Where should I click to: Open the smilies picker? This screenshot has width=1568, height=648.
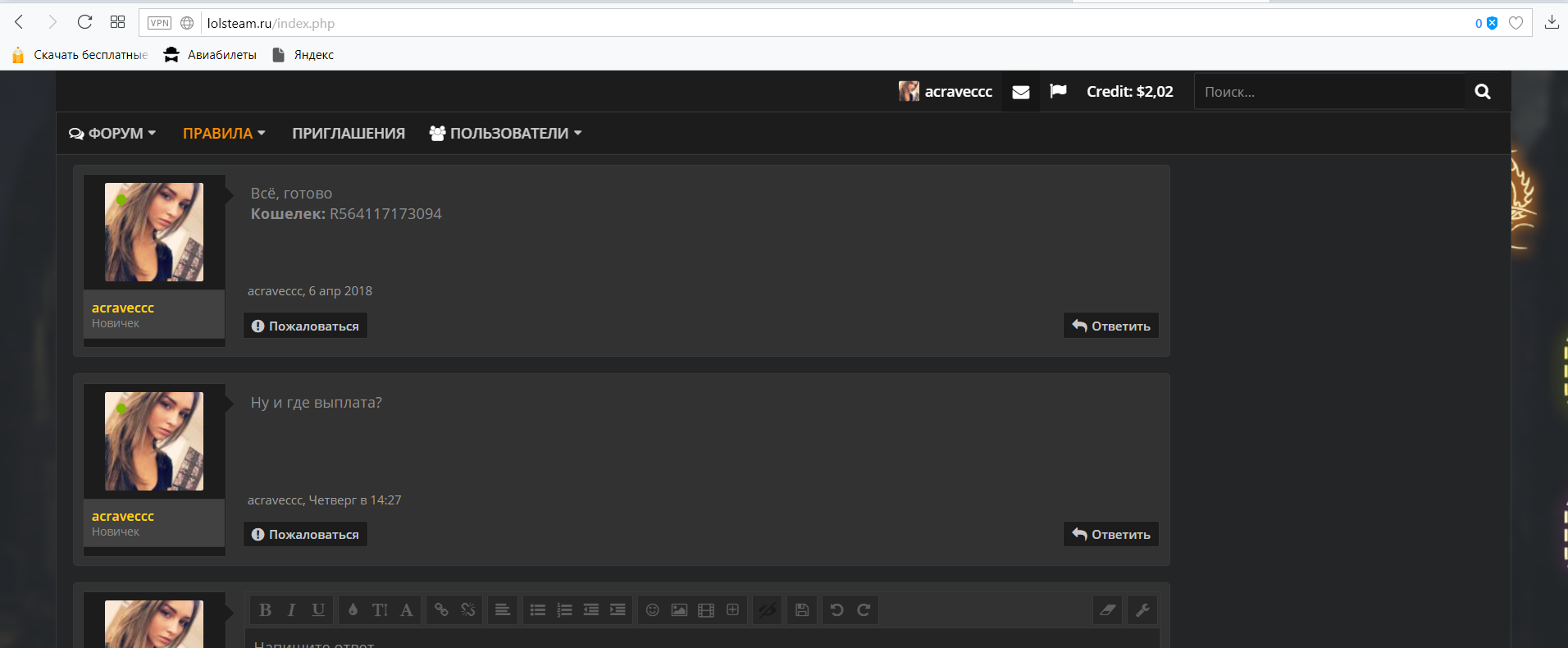click(x=652, y=610)
